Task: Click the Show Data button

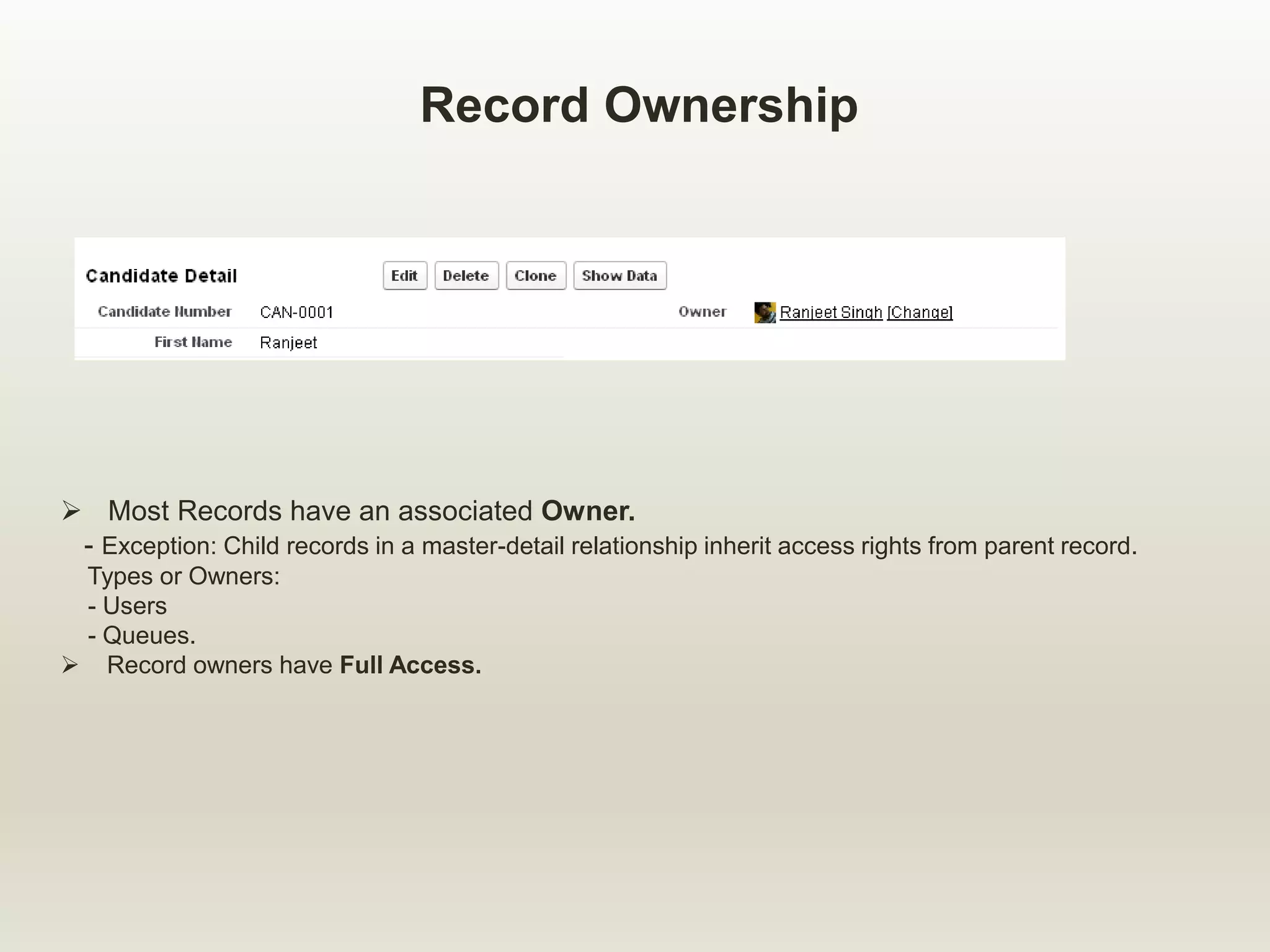Action: [619, 276]
